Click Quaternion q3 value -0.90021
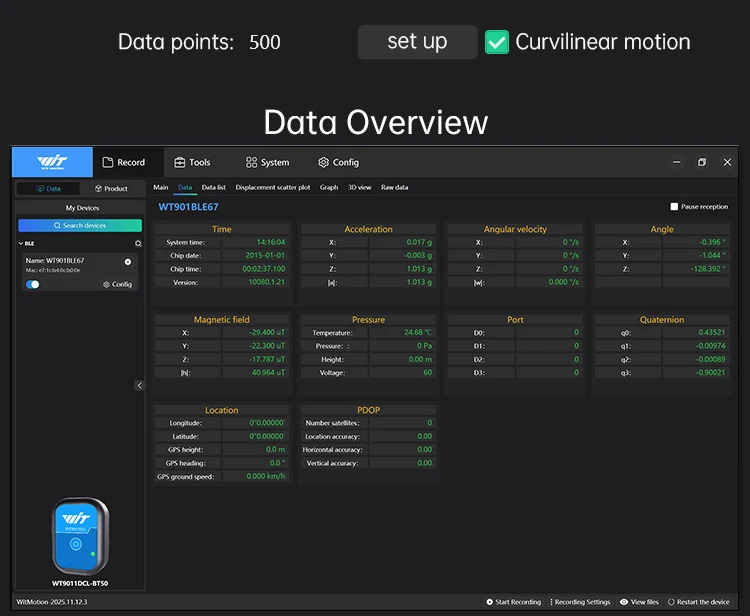The height and width of the screenshot is (616, 750). (710, 373)
